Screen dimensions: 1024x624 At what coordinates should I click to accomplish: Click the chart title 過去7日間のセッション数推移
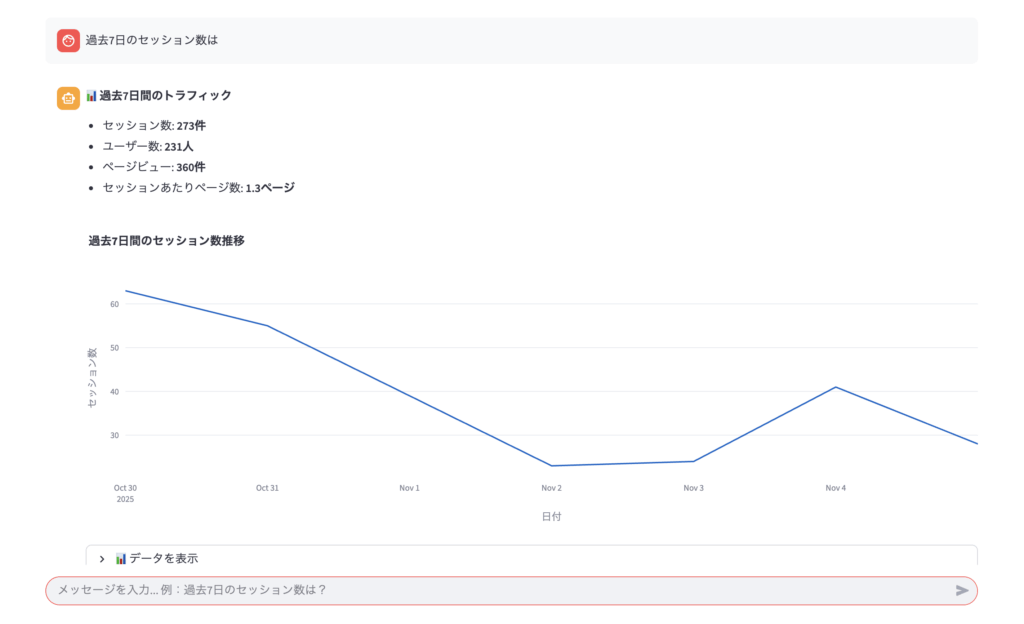click(166, 241)
